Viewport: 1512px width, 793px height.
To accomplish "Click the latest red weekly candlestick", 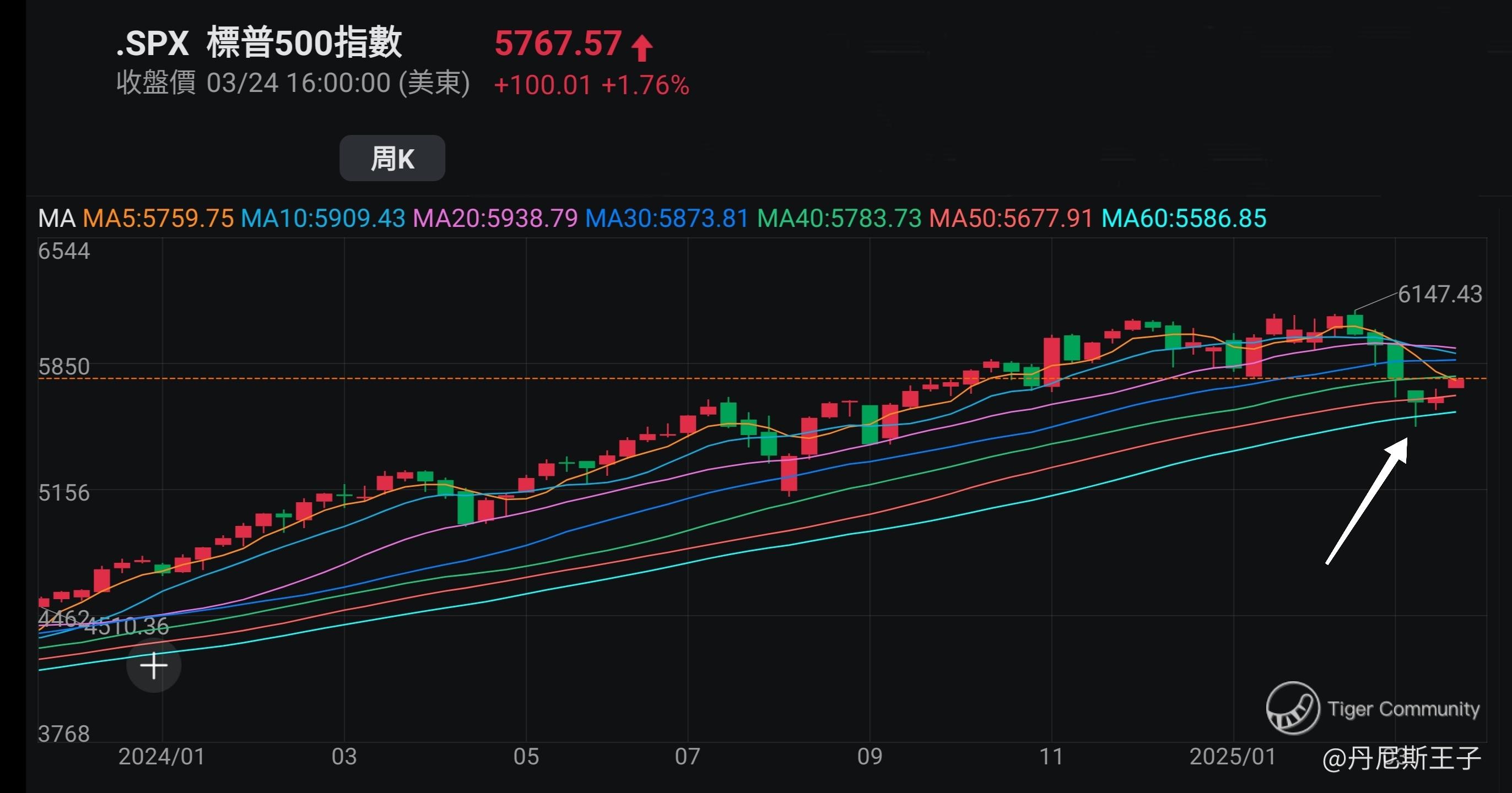I will pyautogui.click(x=1456, y=383).
